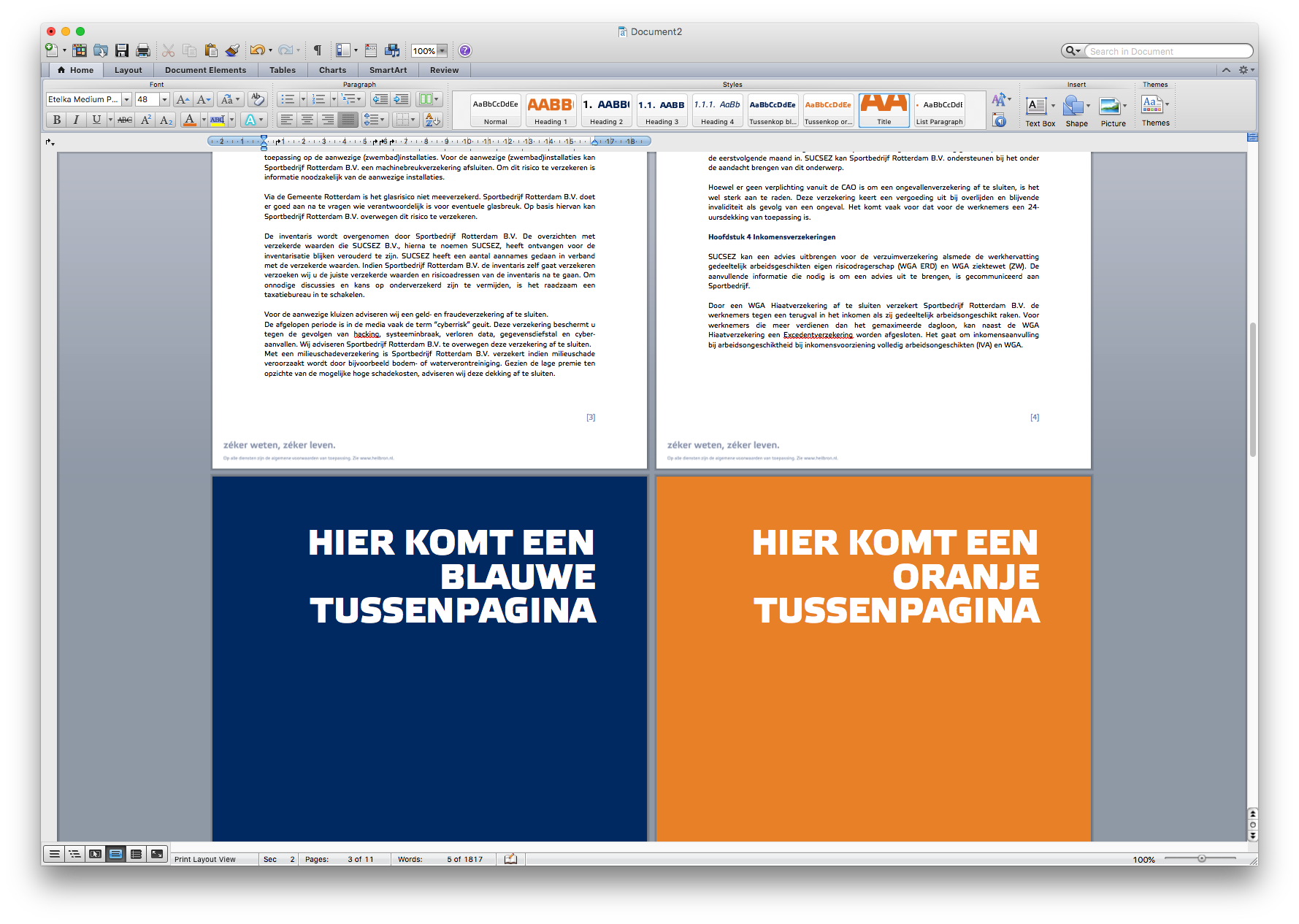Open the Review tab
1299x924 pixels.
[444, 70]
